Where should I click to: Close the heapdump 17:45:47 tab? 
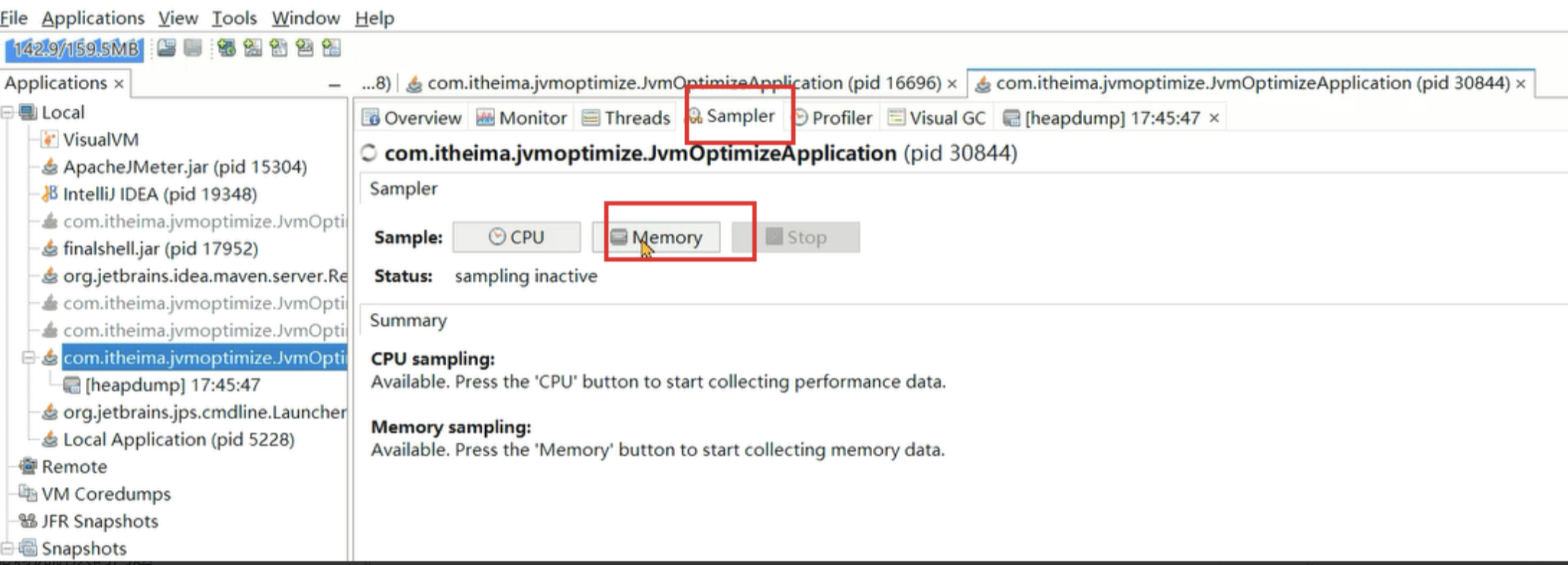(x=1214, y=118)
